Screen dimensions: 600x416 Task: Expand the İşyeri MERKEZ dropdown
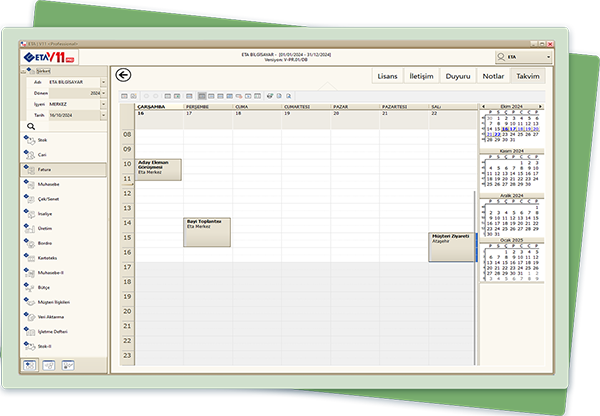coord(104,104)
